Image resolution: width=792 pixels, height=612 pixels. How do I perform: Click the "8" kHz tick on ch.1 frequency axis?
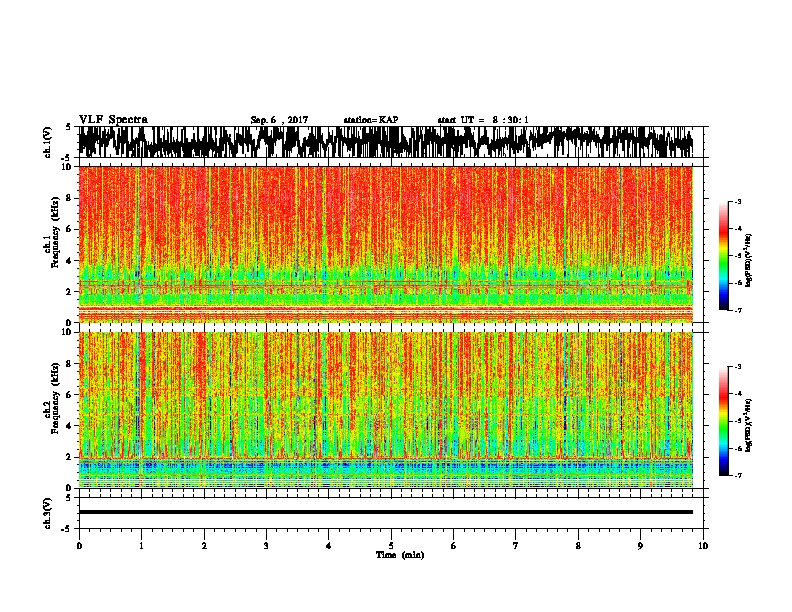coord(71,198)
